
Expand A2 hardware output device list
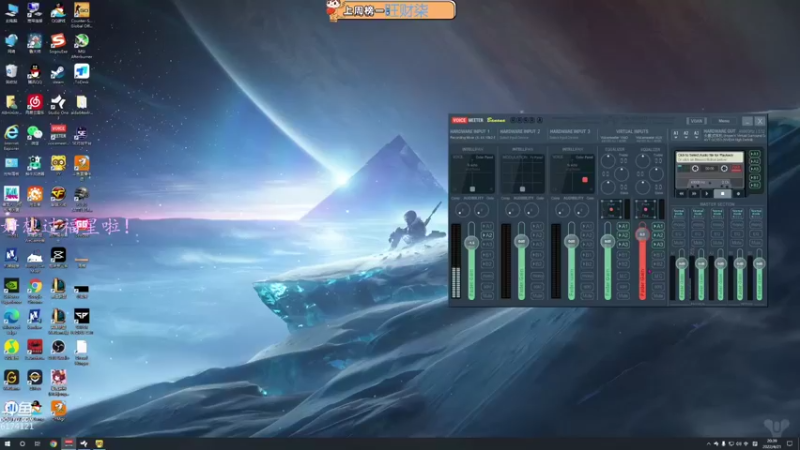click(x=686, y=135)
